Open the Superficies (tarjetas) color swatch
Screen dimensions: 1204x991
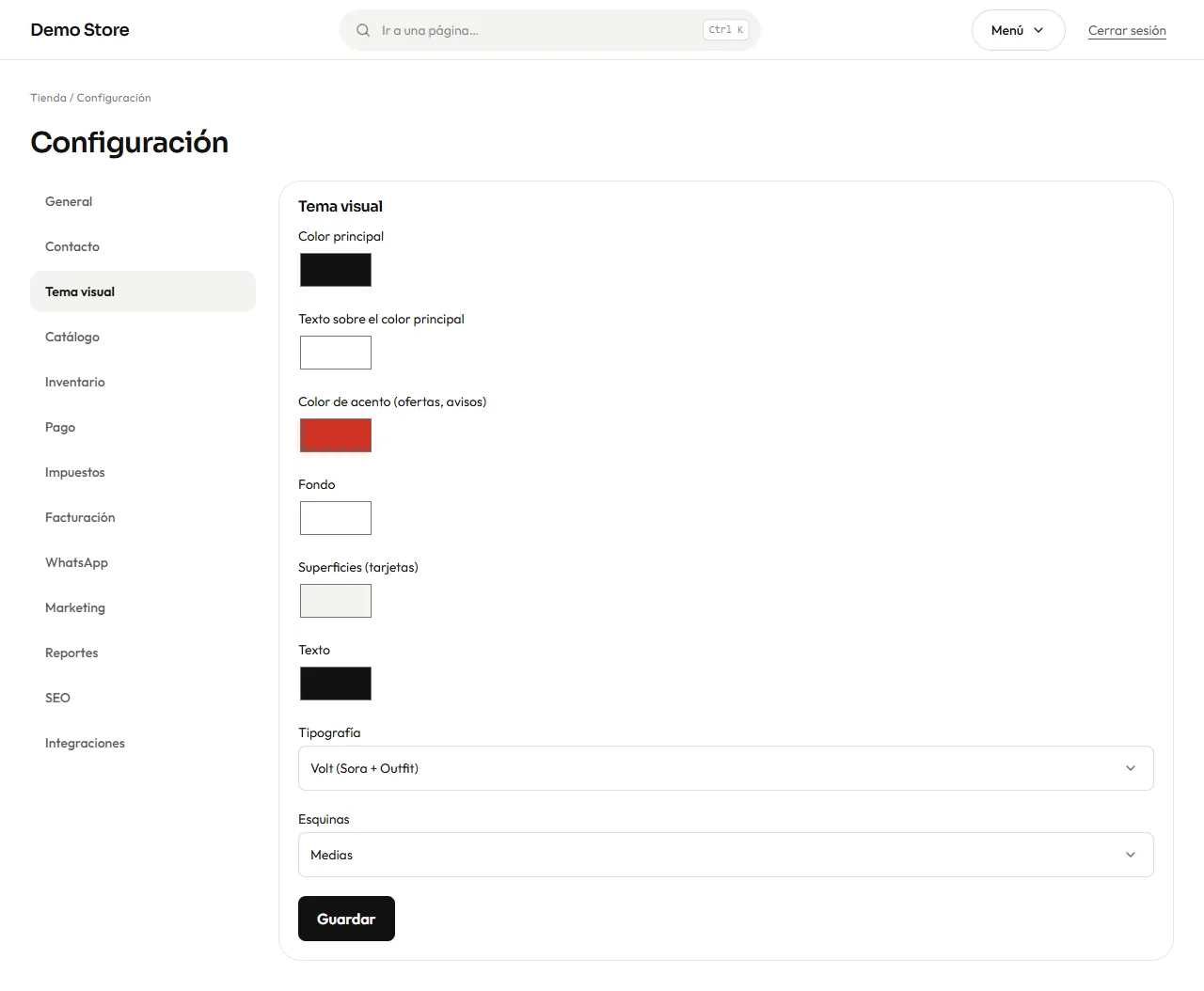(336, 601)
